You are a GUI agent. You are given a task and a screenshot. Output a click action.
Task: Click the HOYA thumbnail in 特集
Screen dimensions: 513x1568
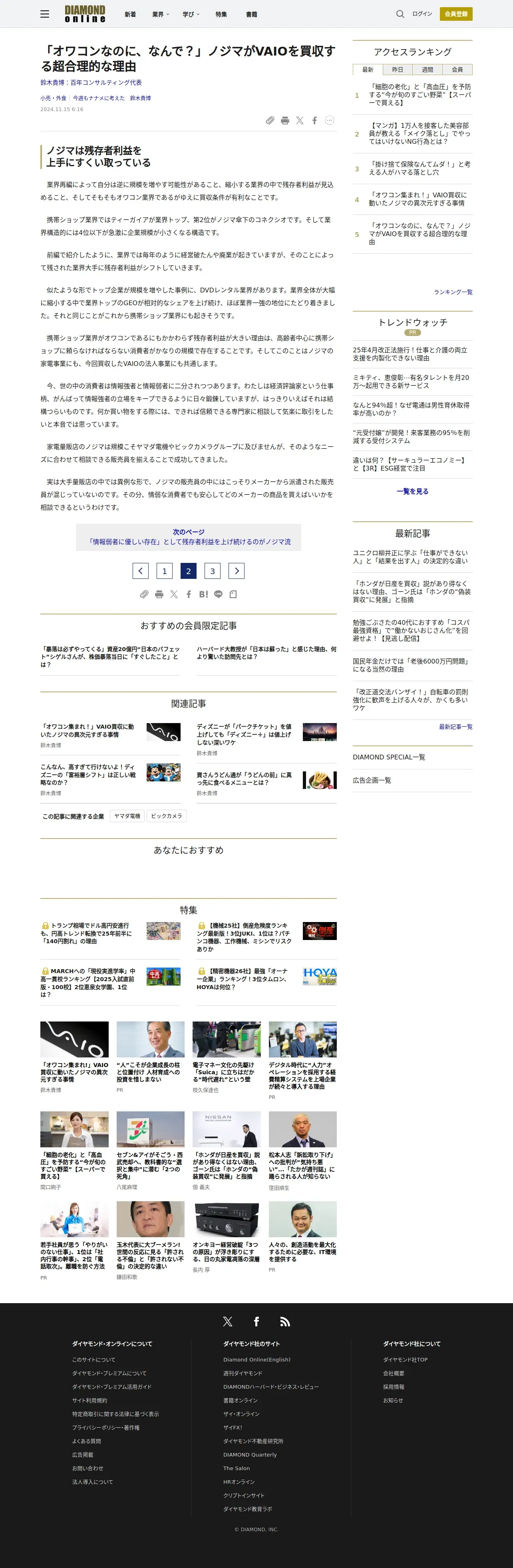click(x=320, y=976)
